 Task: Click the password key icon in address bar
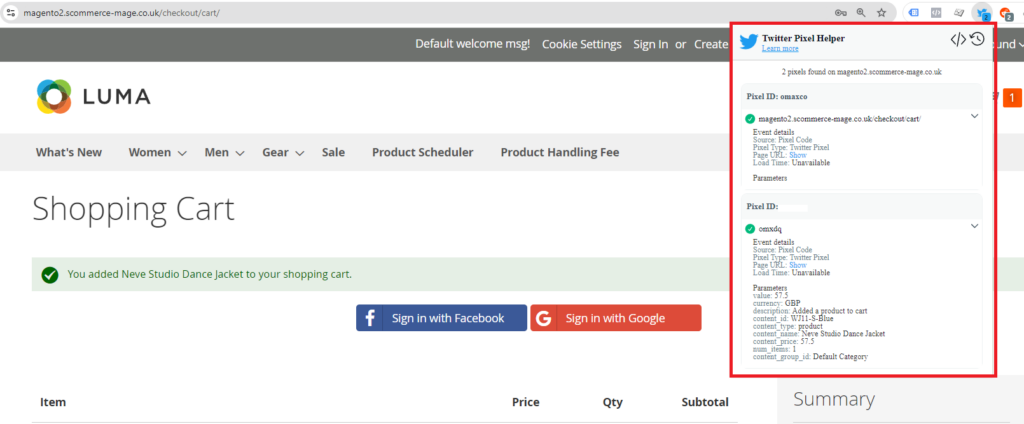[x=840, y=13]
